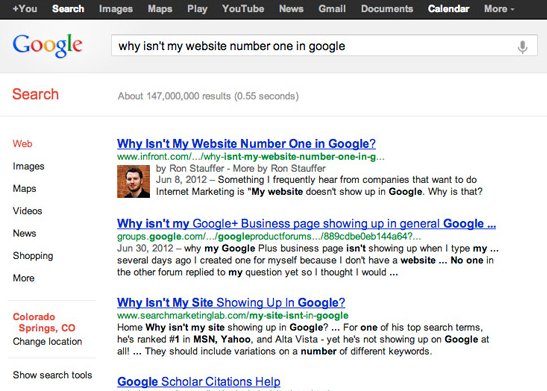Click the www.infront.com result URL
The width and height of the screenshot is (547, 391).
coord(250,157)
